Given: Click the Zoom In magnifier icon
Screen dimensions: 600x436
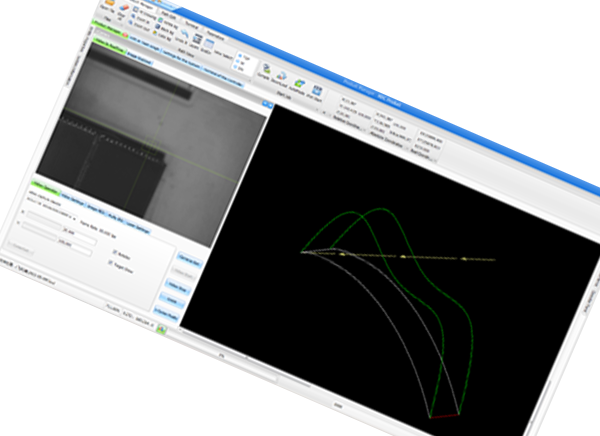Looking at the screenshot, I should tap(133, 16).
